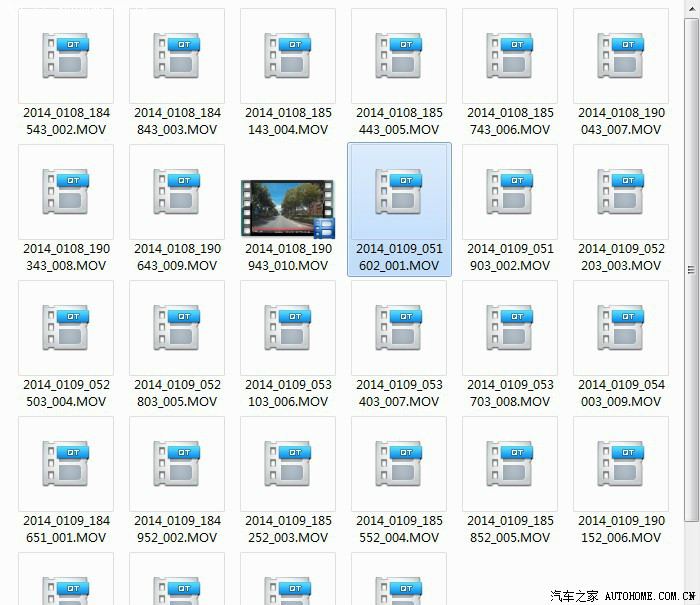
Task: Click the 2014_0109_052203_003.MOV icon
Action: pyautogui.click(x=621, y=192)
